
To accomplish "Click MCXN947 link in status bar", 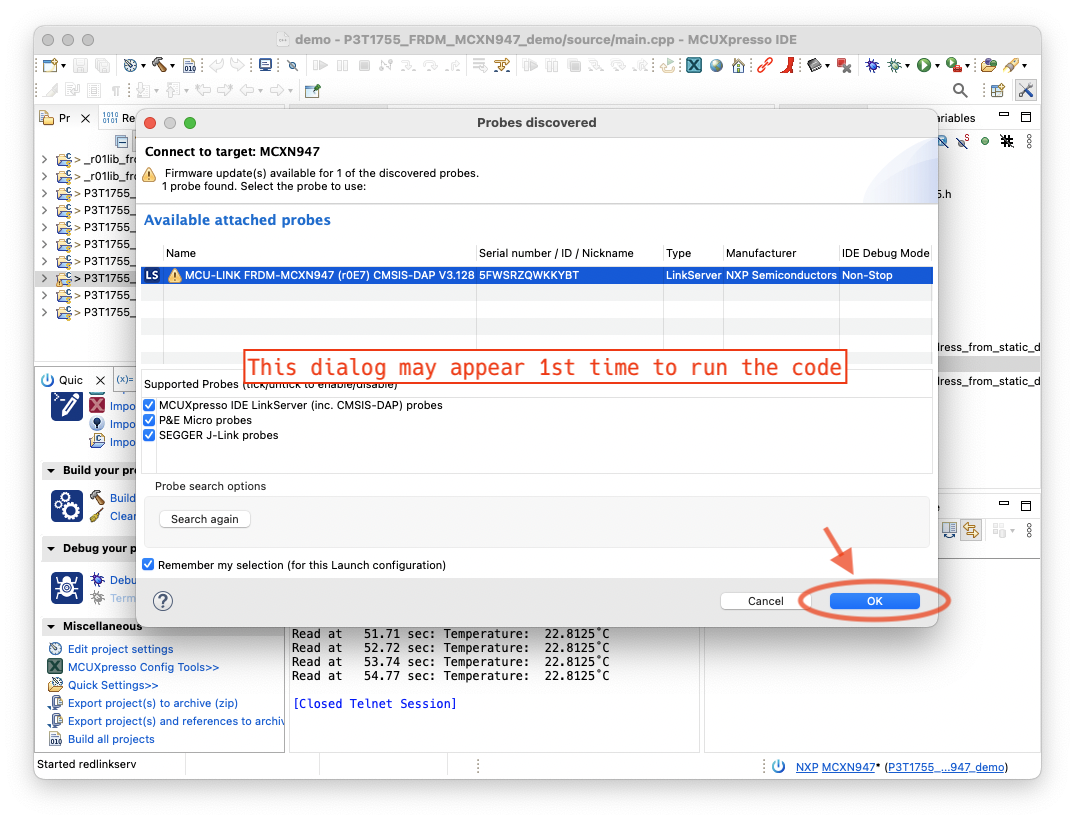I will 849,767.
